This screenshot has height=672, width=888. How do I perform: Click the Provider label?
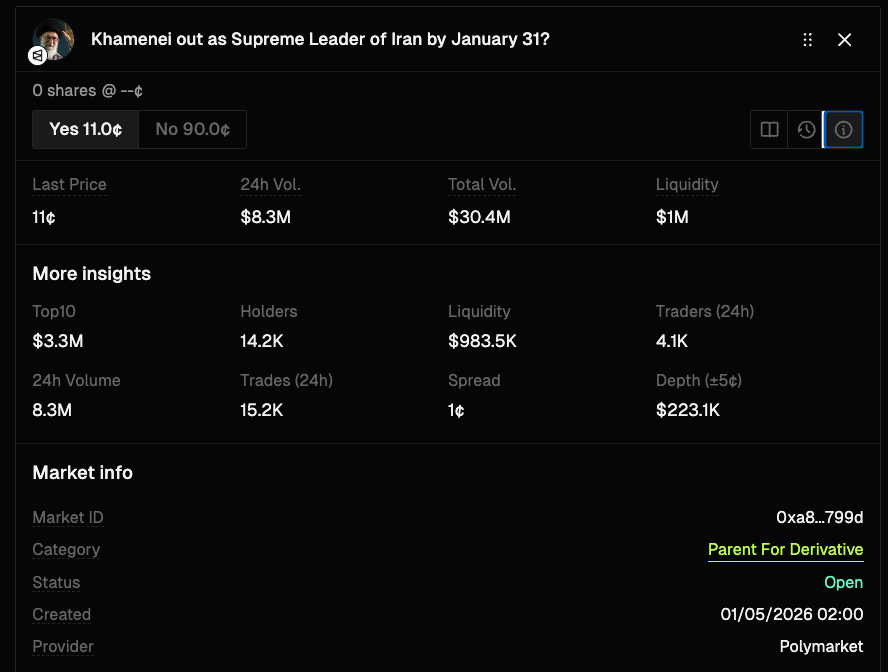[63, 647]
